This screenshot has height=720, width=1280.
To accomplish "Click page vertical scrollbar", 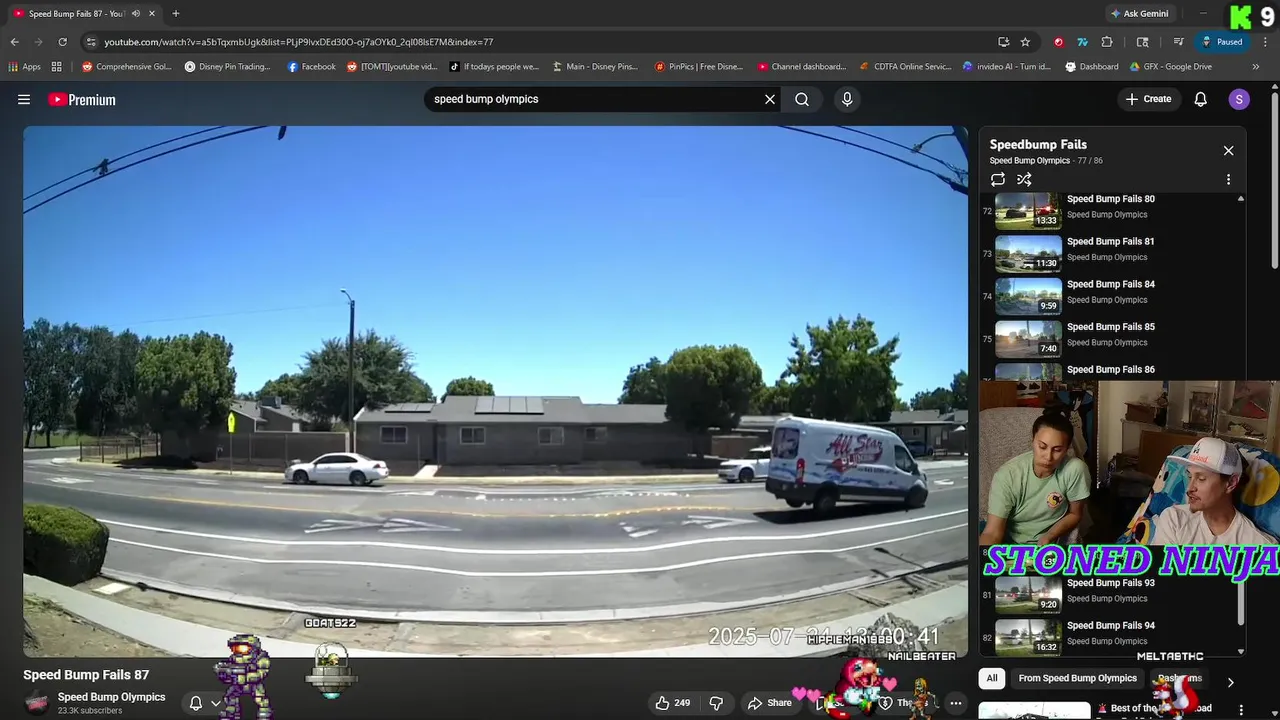I will [1274, 180].
